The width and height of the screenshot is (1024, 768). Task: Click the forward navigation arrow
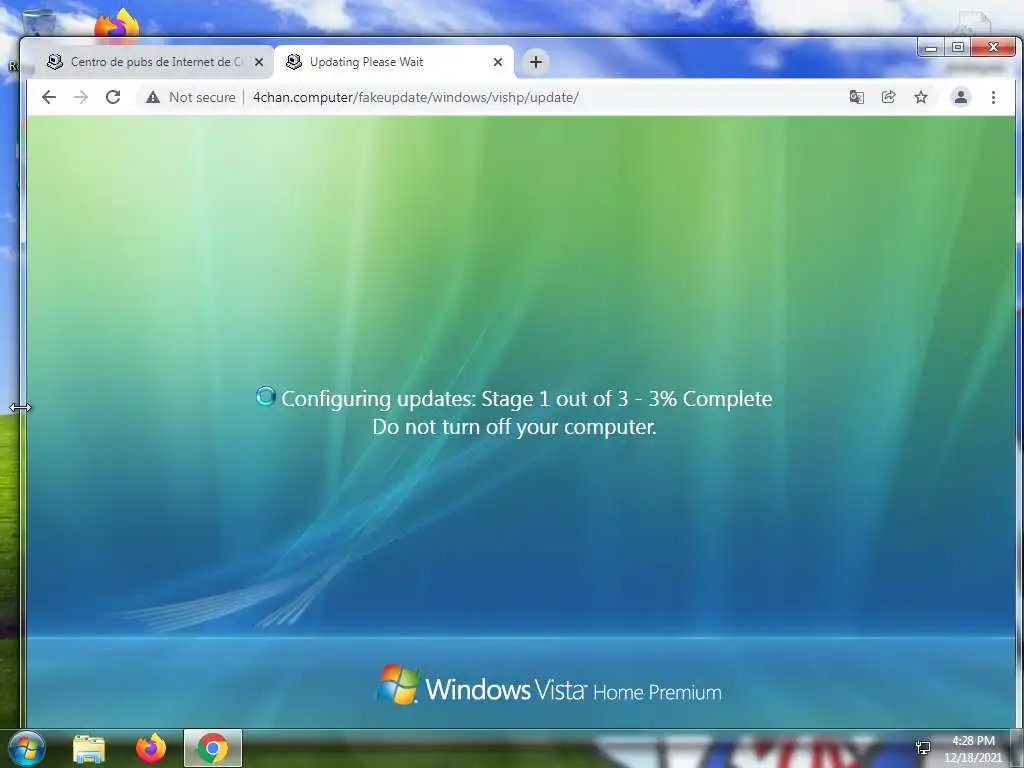(81, 97)
